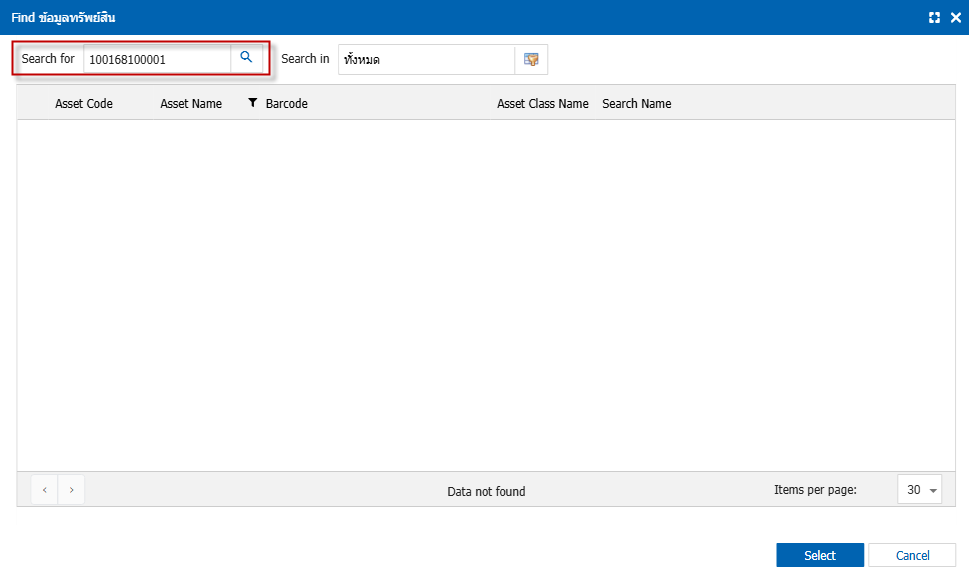Click the magnifier search icon
Viewport: 969px width, 576px height.
(x=246, y=58)
